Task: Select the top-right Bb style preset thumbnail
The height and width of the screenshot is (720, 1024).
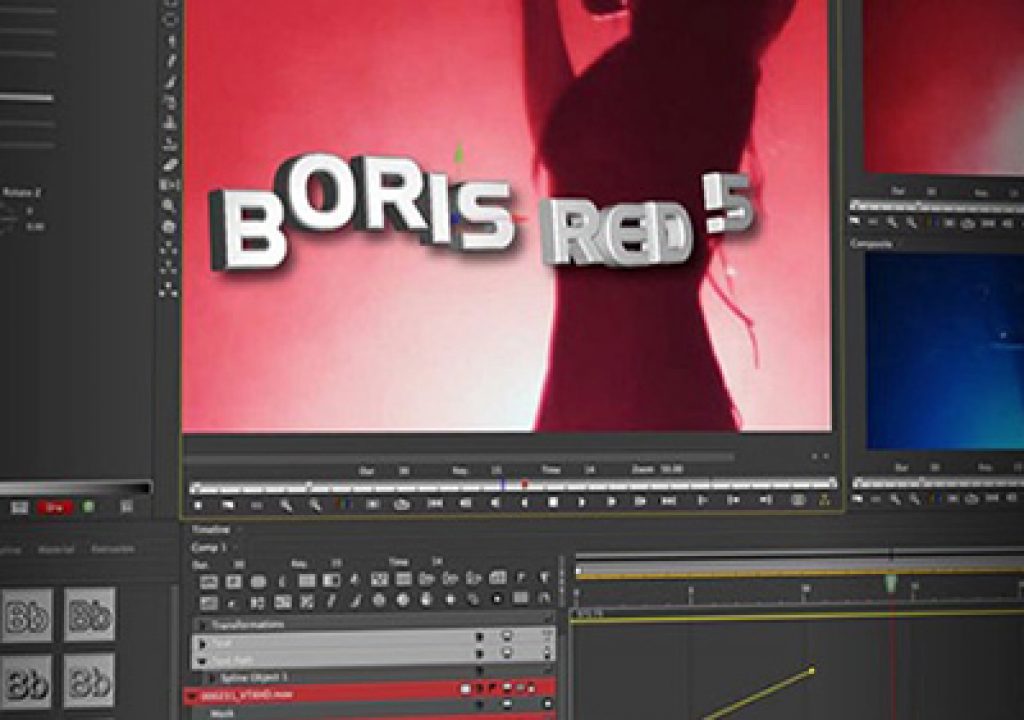Action: pos(89,614)
